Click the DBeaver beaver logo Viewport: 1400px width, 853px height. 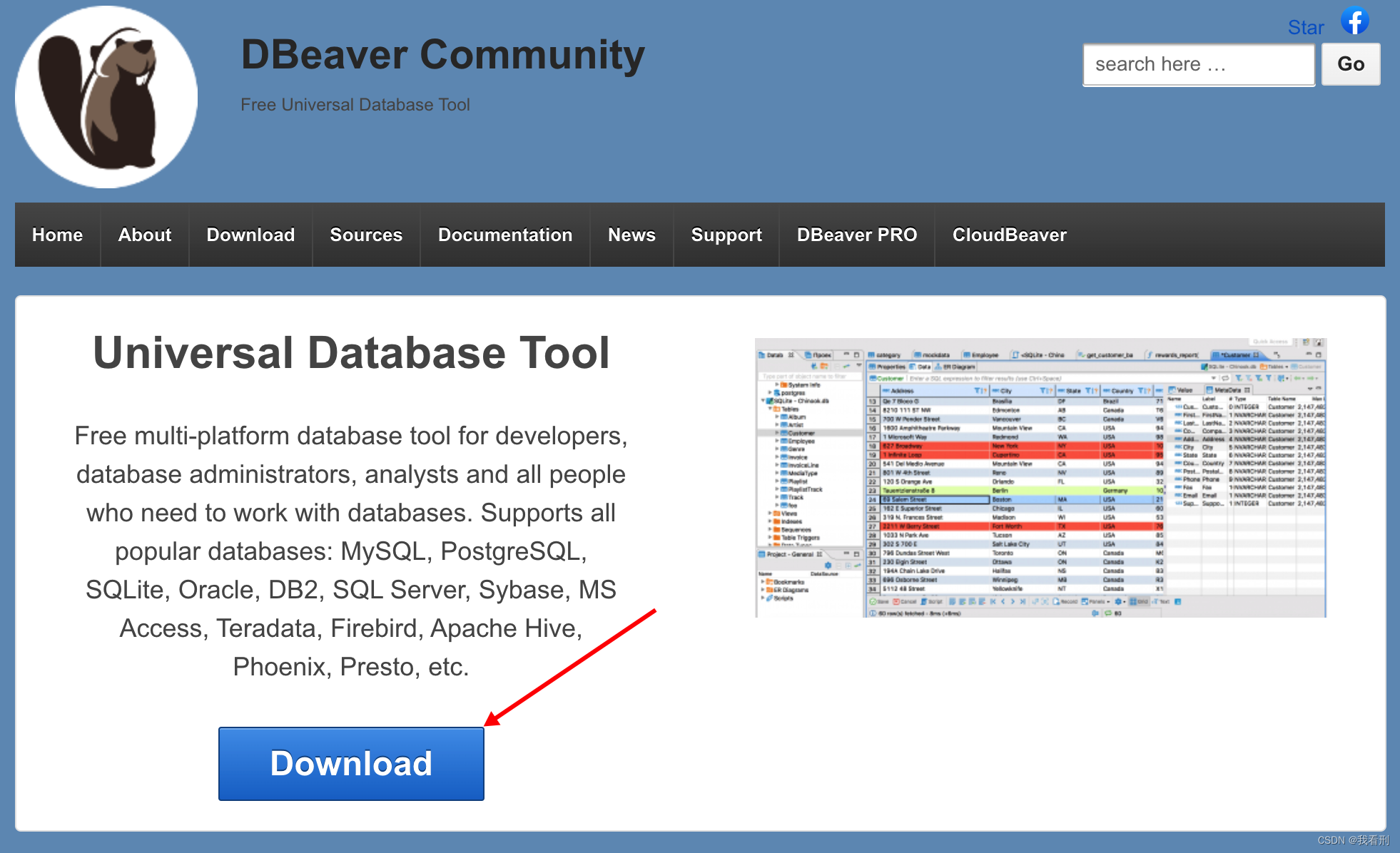pos(106,97)
